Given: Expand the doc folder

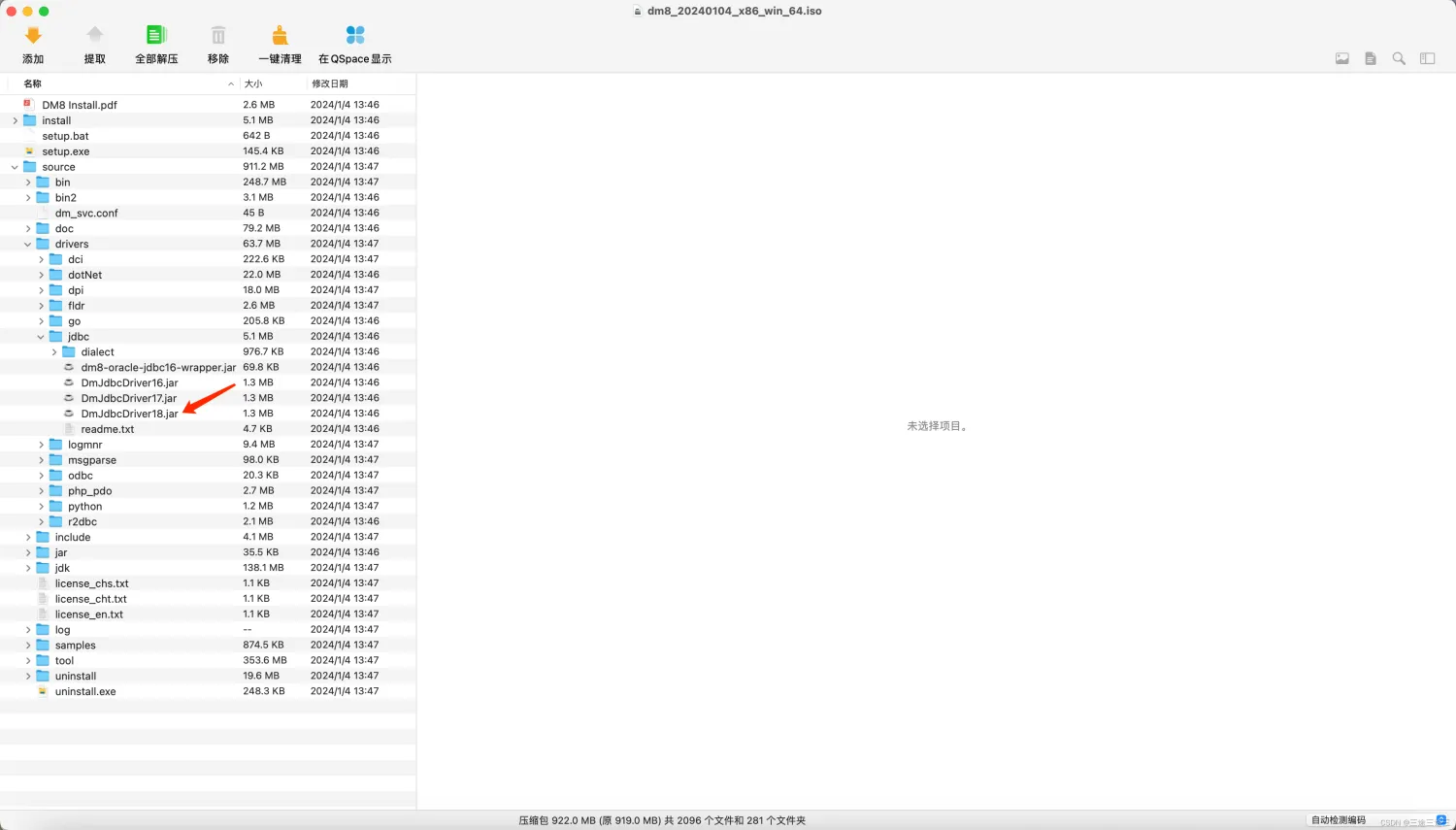Looking at the screenshot, I should click(28, 228).
